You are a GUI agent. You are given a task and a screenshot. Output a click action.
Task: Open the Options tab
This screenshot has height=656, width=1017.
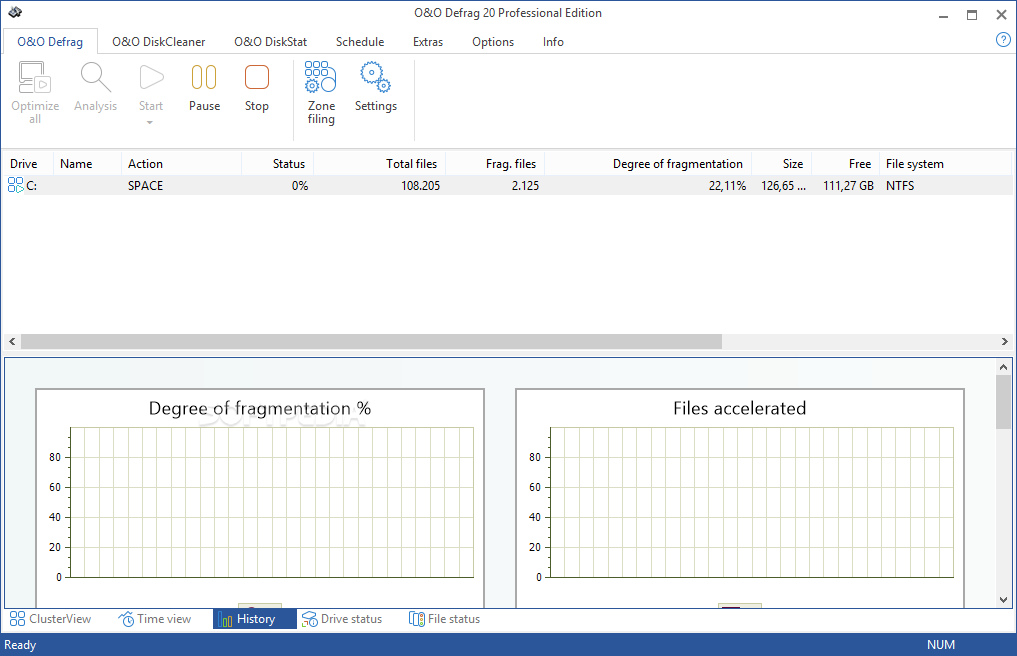tap(493, 42)
